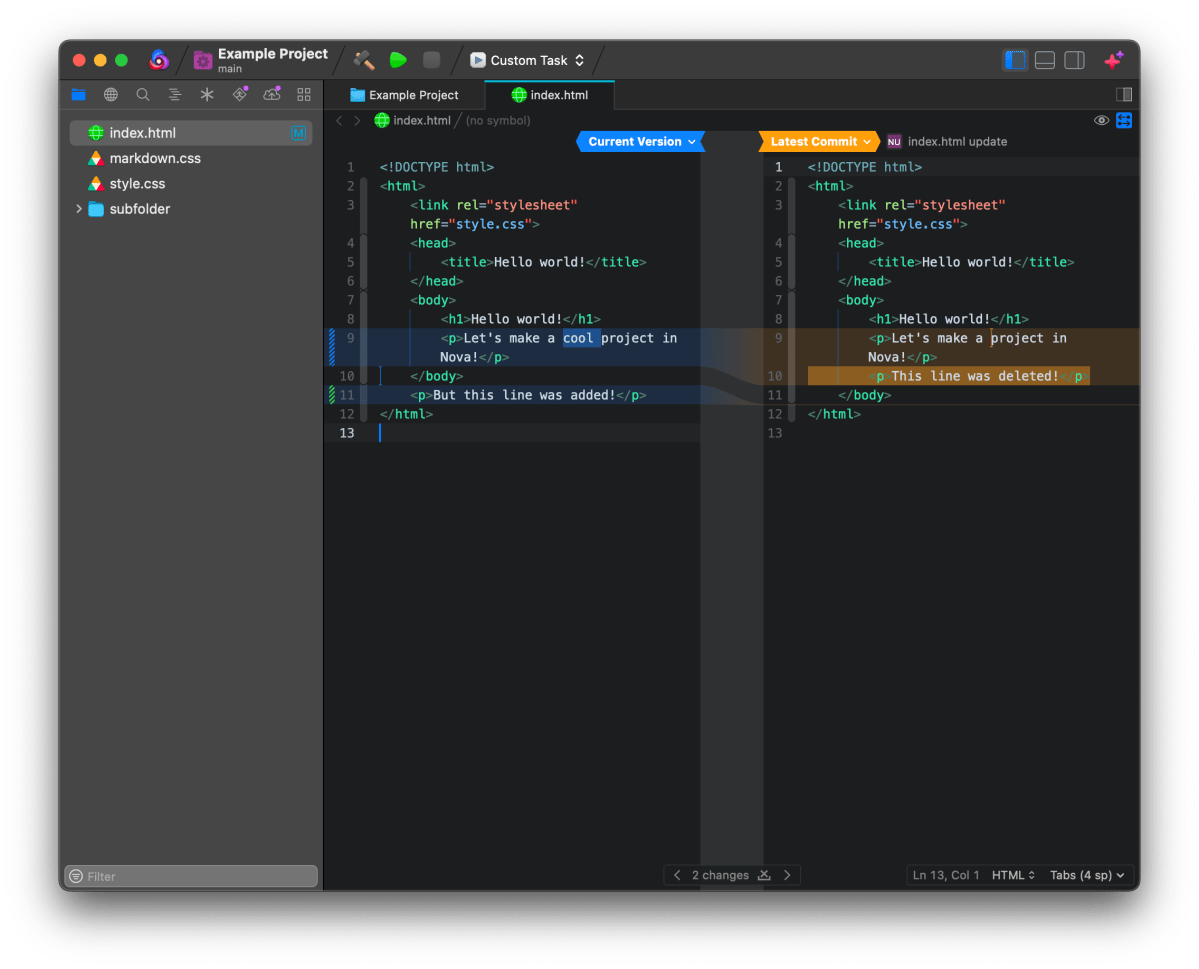This screenshot has height=969, width=1199.
Task: Go to the next change
Action: pyautogui.click(x=787, y=875)
